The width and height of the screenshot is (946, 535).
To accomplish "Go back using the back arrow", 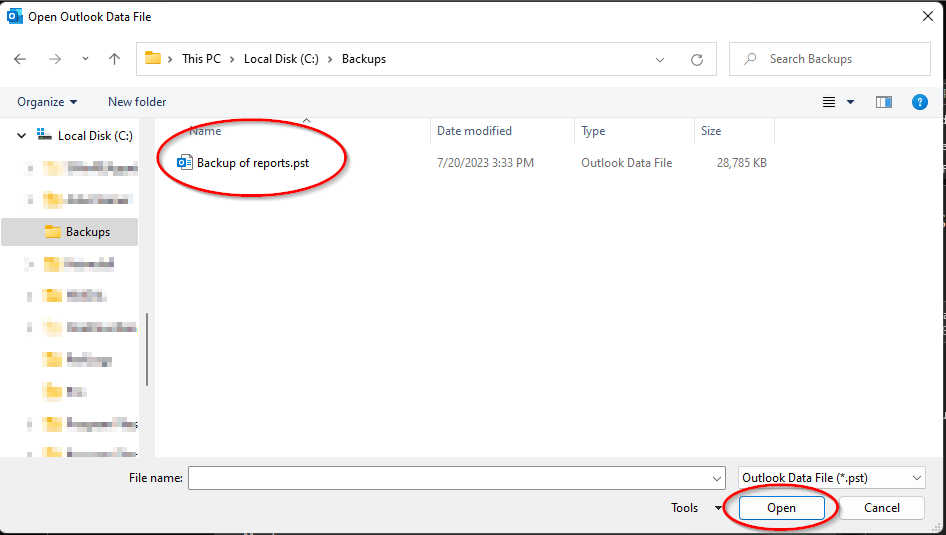I will click(x=20, y=59).
